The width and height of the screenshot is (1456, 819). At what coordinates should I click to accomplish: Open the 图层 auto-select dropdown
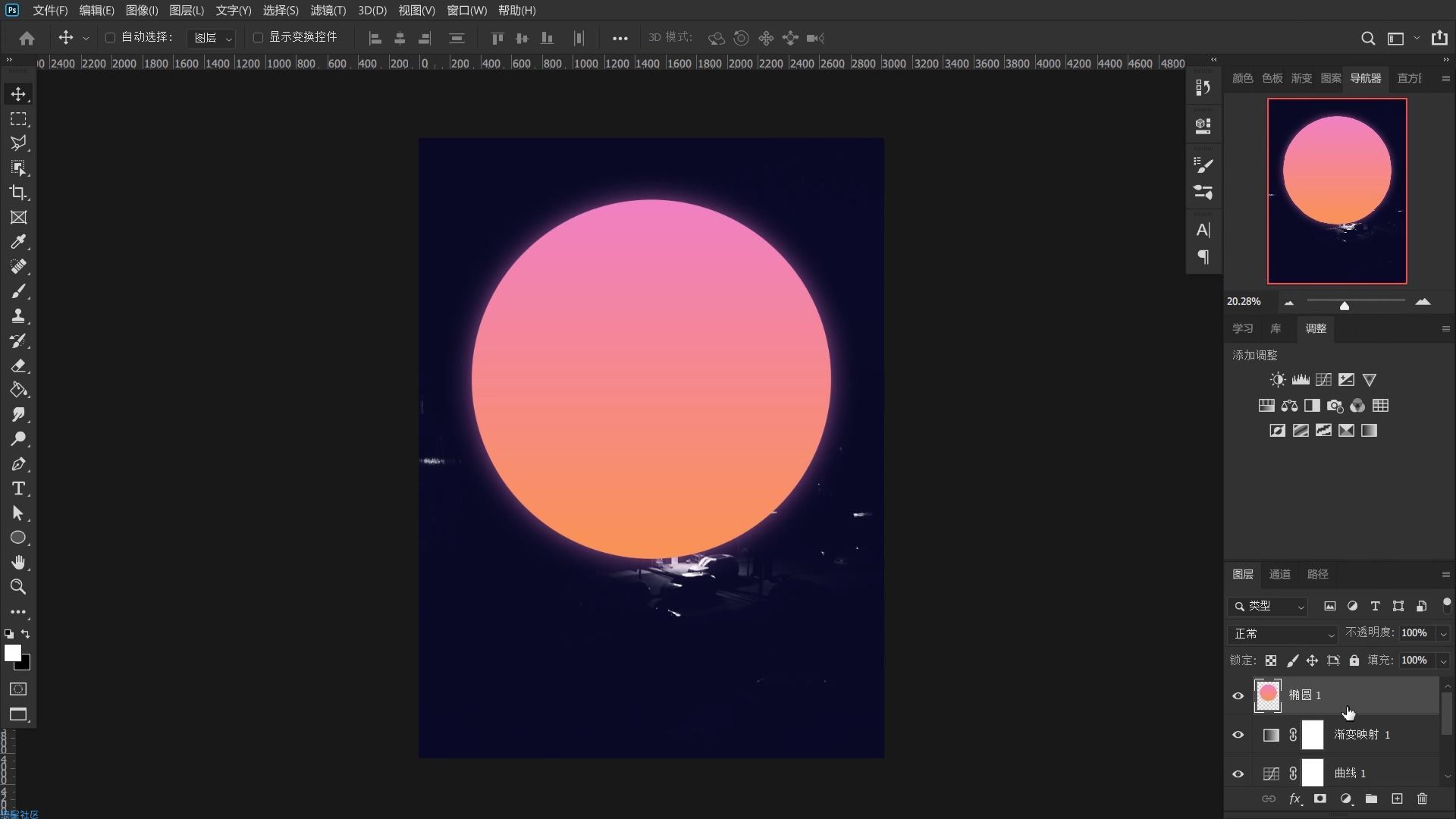coord(212,38)
